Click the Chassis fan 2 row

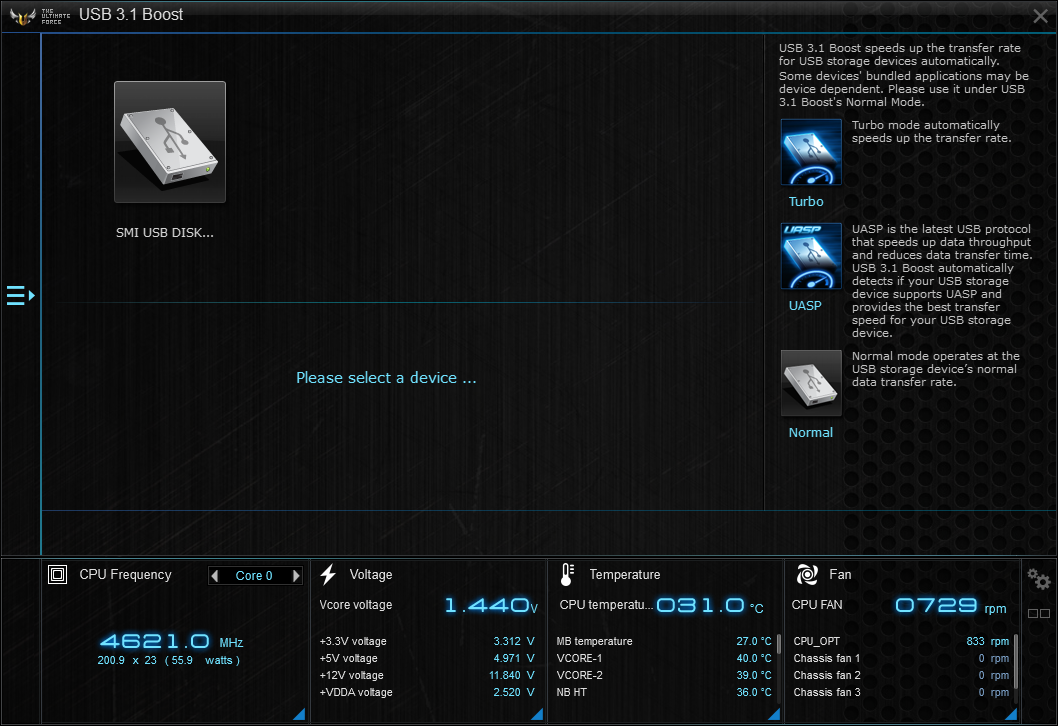tap(901, 675)
